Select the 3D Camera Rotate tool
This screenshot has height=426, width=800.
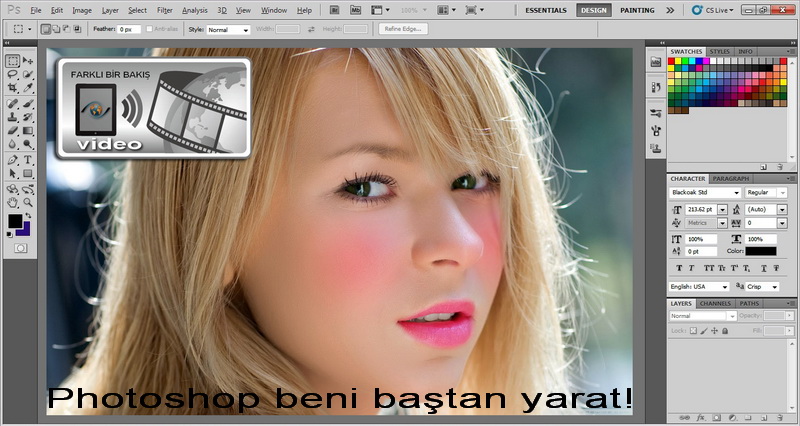click(x=28, y=189)
